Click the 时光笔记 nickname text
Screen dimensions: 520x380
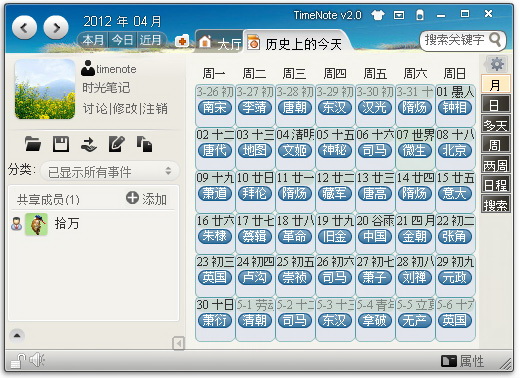coord(106,88)
